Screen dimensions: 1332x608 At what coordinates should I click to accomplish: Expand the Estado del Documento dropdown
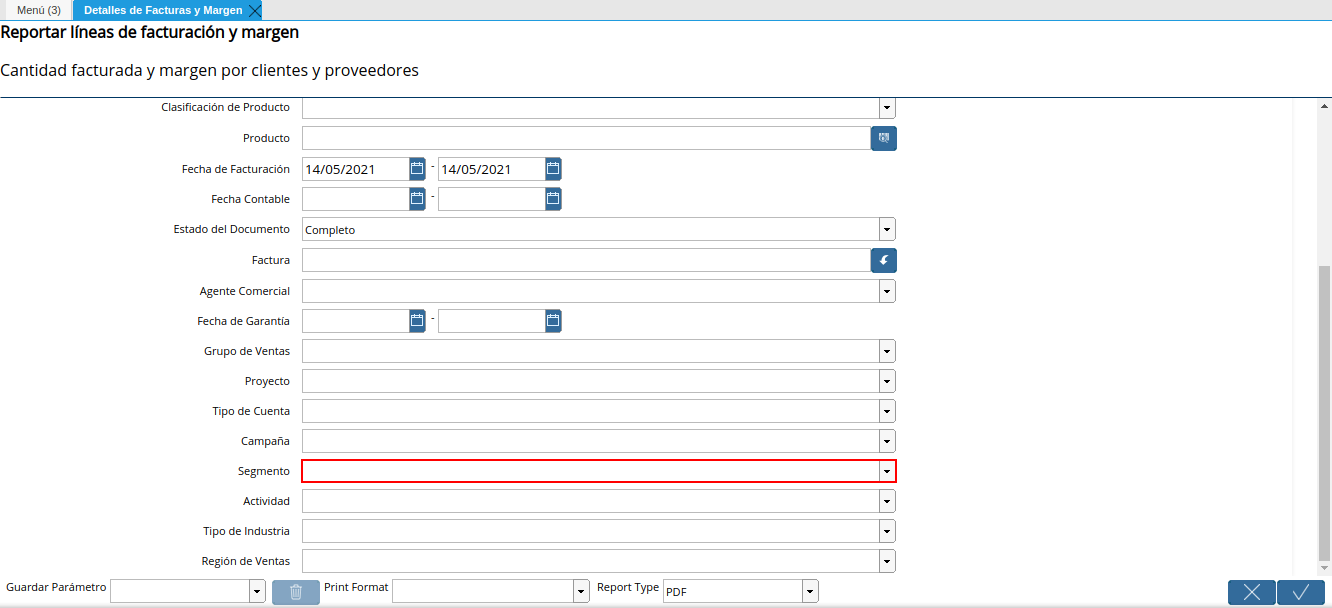tap(887, 230)
